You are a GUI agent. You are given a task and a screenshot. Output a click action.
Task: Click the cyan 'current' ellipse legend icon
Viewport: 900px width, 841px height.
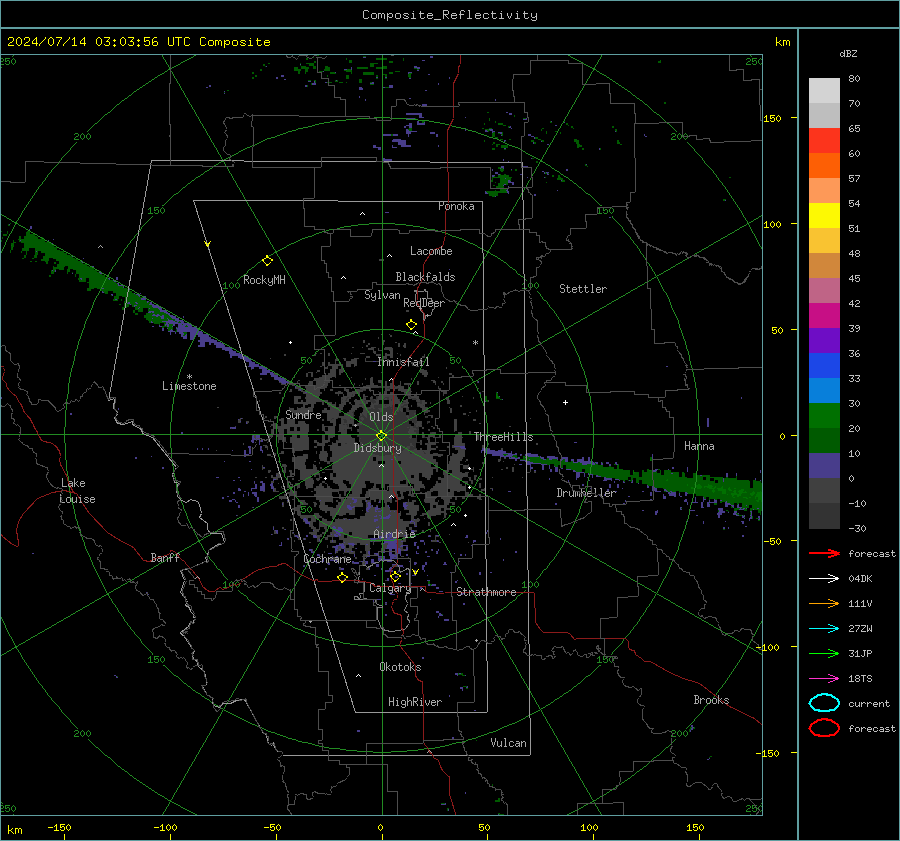tap(824, 703)
